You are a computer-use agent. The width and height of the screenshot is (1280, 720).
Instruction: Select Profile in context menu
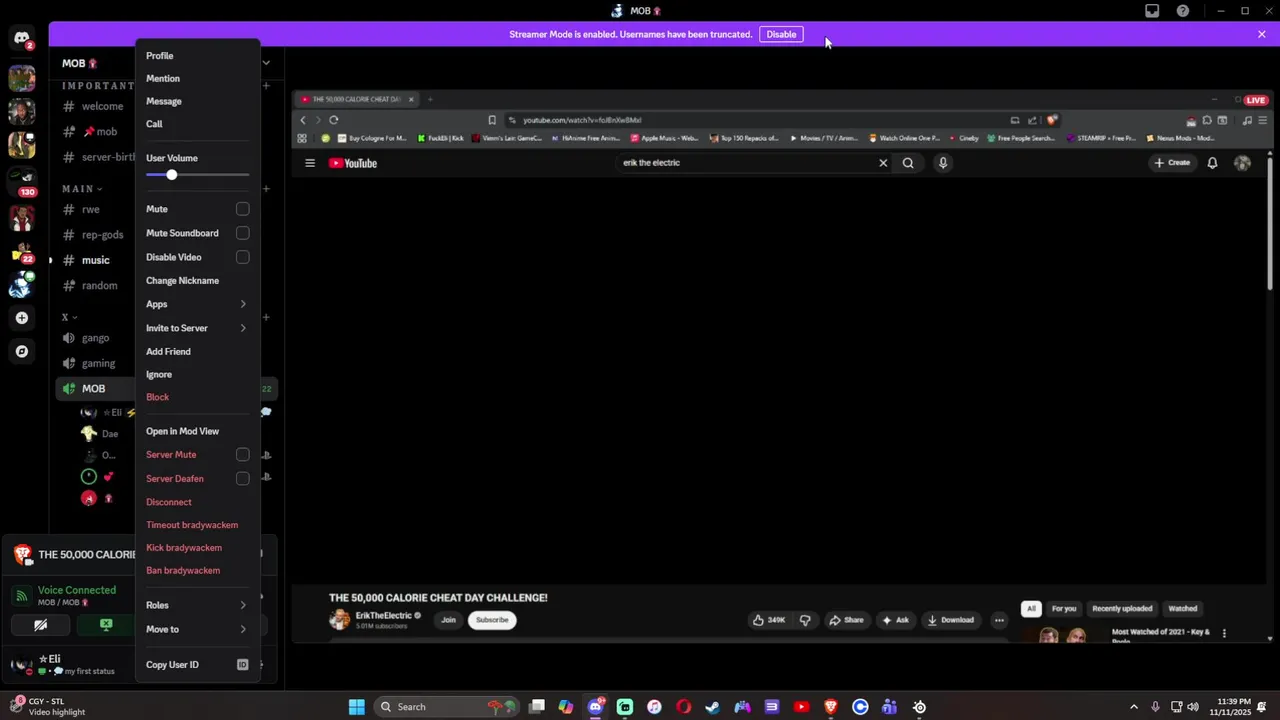(160, 56)
